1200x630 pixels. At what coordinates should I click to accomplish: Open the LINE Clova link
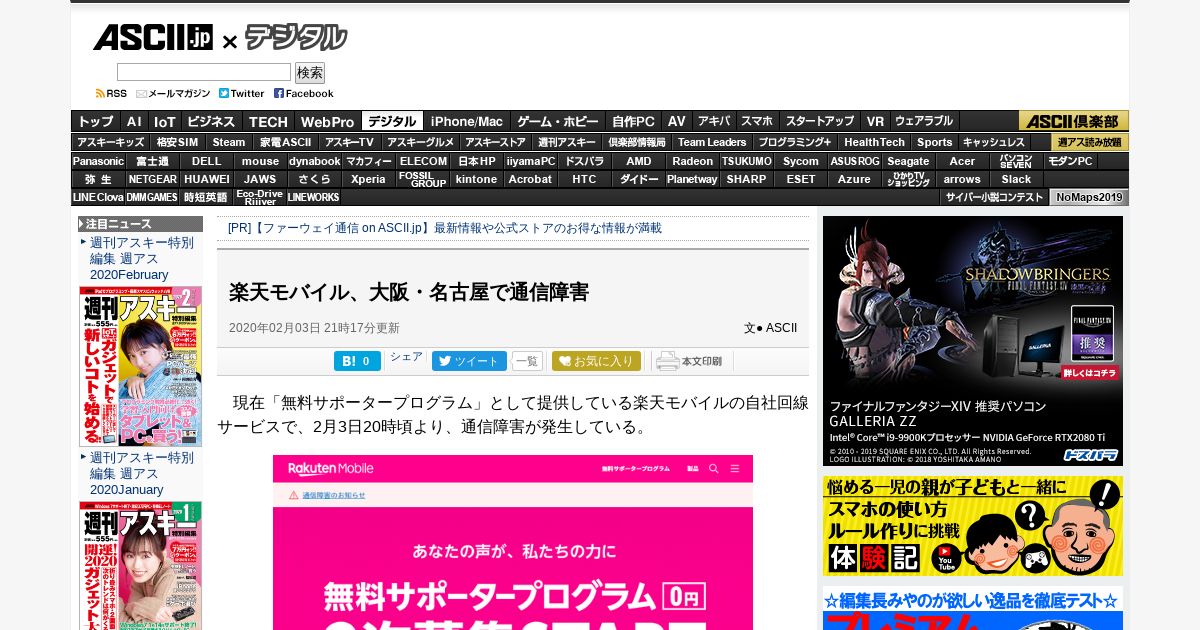[x=98, y=197]
